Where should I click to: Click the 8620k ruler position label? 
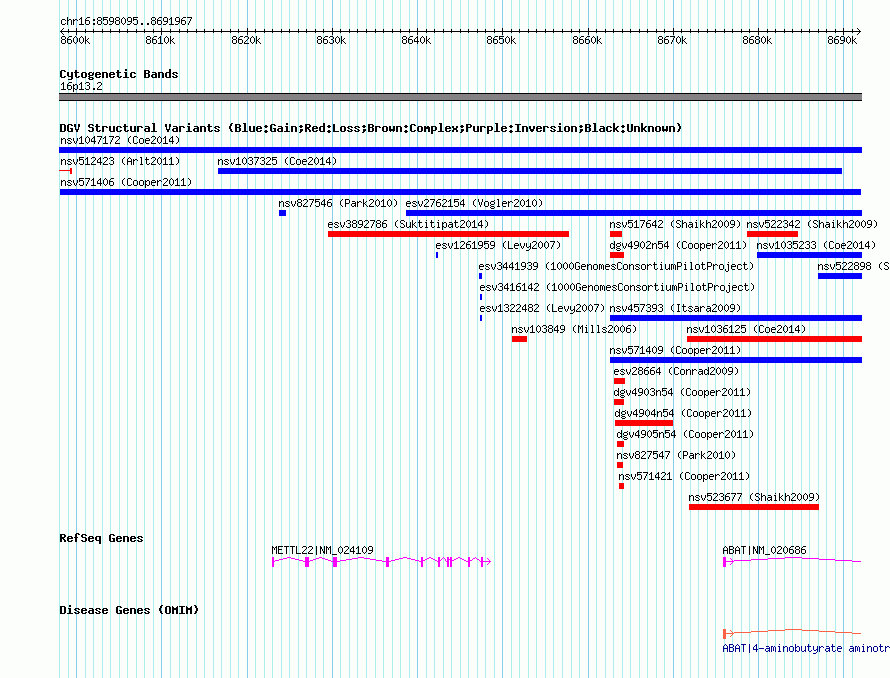(x=246, y=40)
